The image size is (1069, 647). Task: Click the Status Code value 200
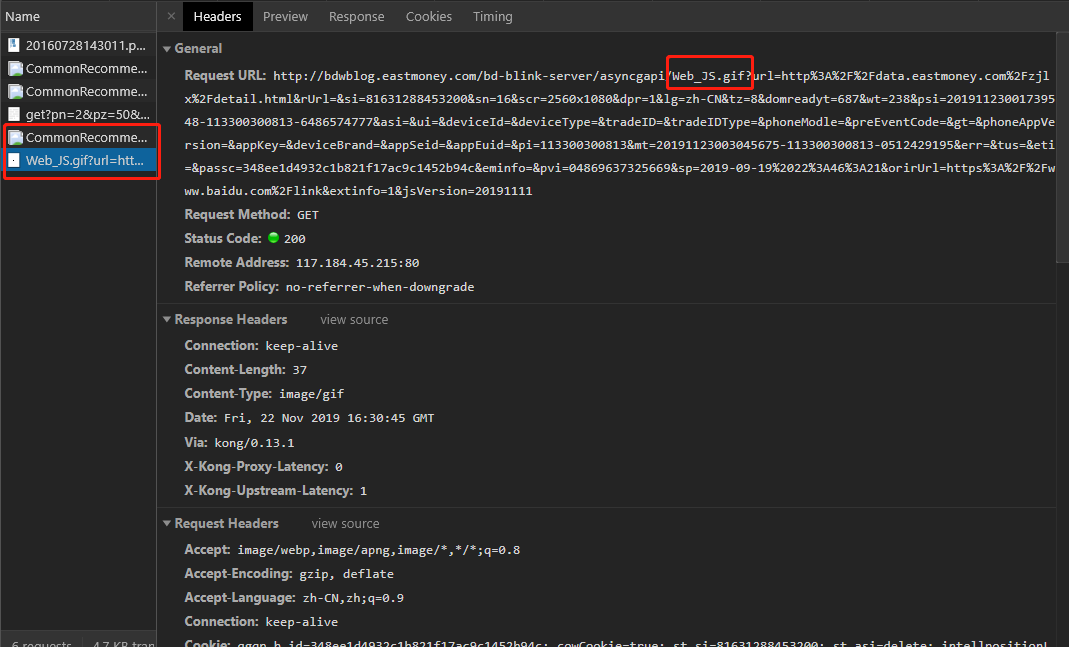(295, 239)
